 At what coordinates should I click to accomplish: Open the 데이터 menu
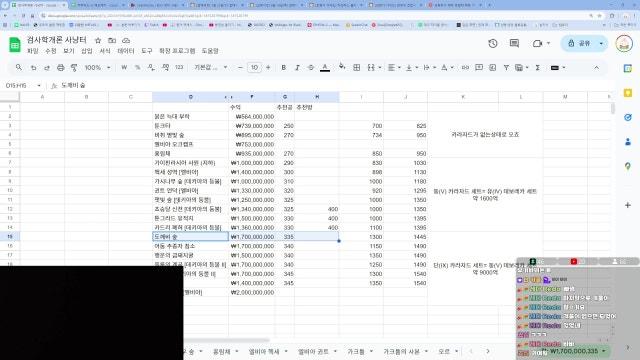click(126, 51)
